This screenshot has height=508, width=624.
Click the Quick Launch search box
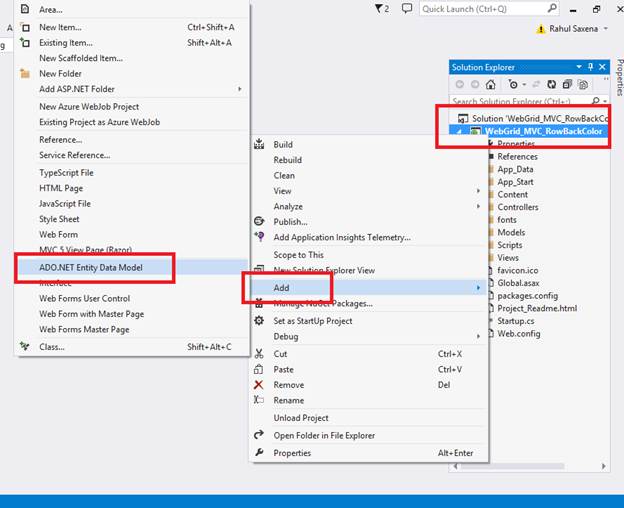(x=489, y=9)
